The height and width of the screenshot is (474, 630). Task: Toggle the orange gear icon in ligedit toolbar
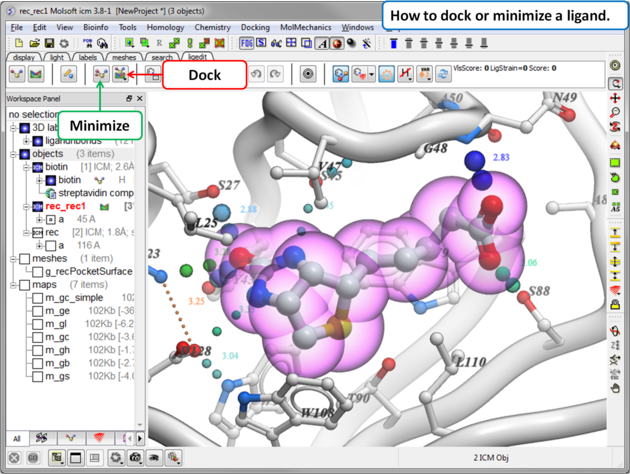(387, 74)
